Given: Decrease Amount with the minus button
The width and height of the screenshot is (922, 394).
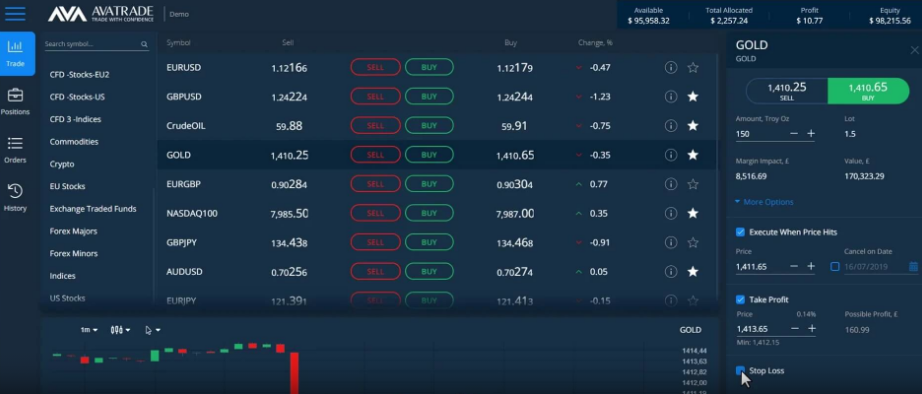Looking at the screenshot, I should pyautogui.click(x=794, y=133).
